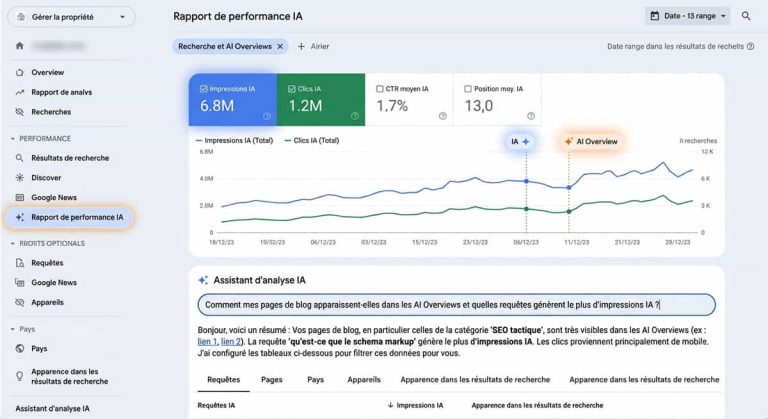
Task: Click the calendar icon in date range button
Action: (x=654, y=16)
